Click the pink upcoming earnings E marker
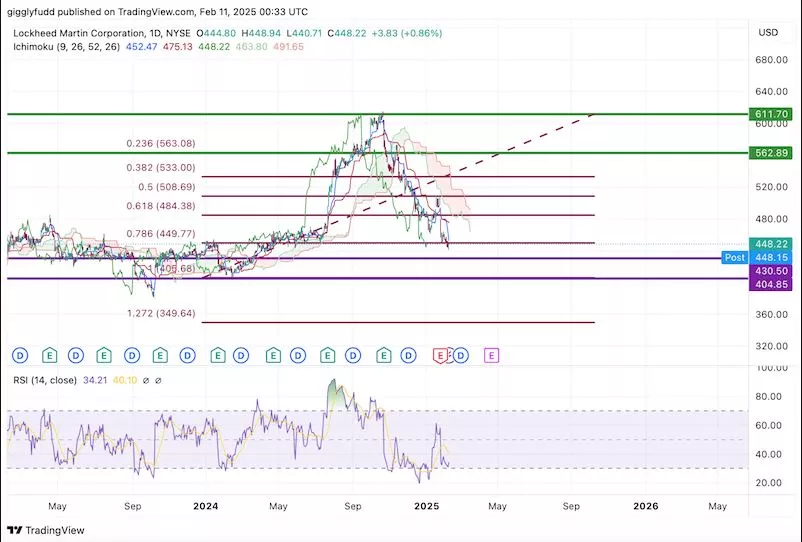This screenshot has width=802, height=542. click(491, 355)
